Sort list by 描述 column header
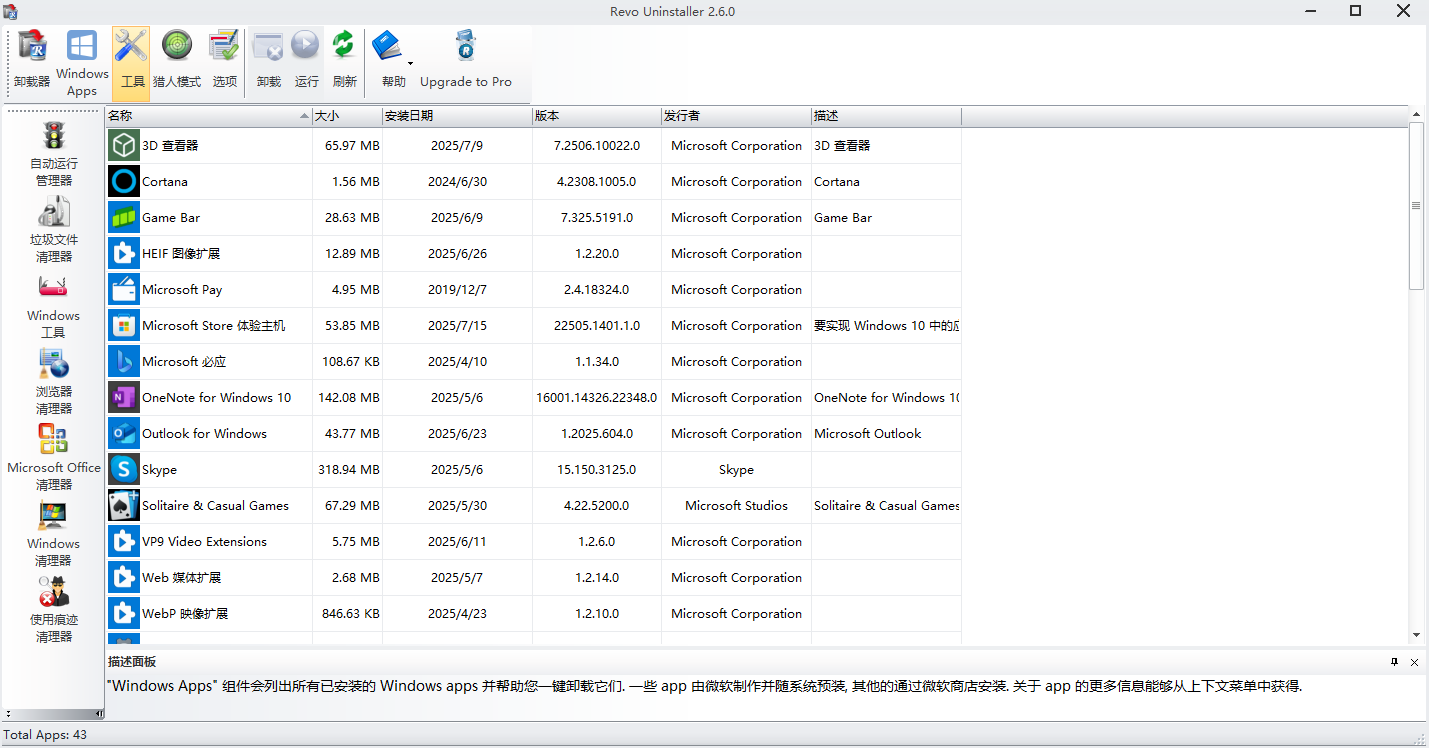 (886, 116)
